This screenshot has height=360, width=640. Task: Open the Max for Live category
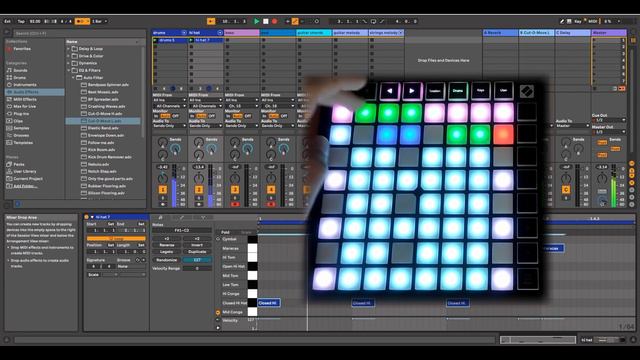coord(24,107)
